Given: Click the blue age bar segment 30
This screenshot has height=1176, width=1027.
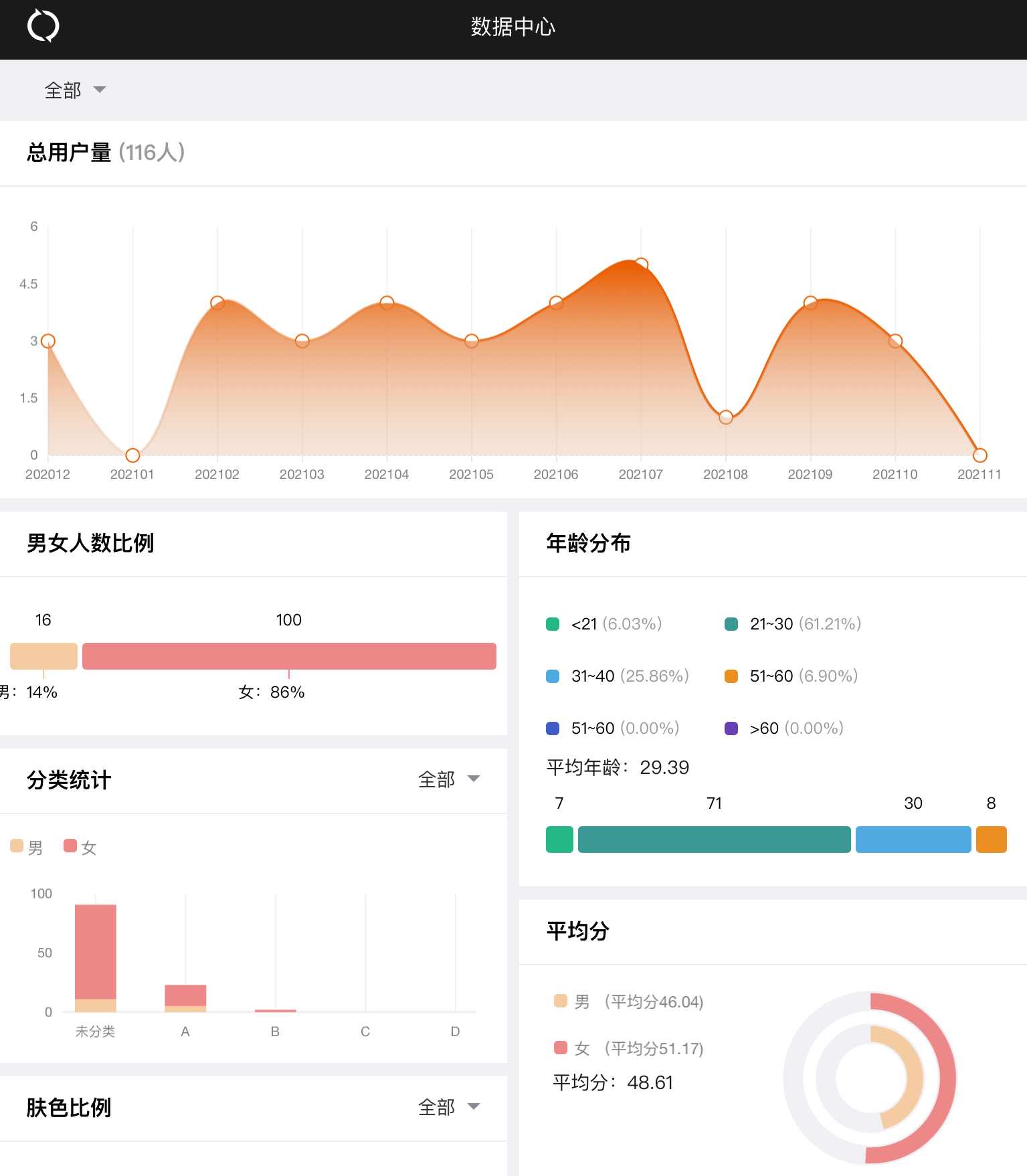Looking at the screenshot, I should tap(913, 840).
